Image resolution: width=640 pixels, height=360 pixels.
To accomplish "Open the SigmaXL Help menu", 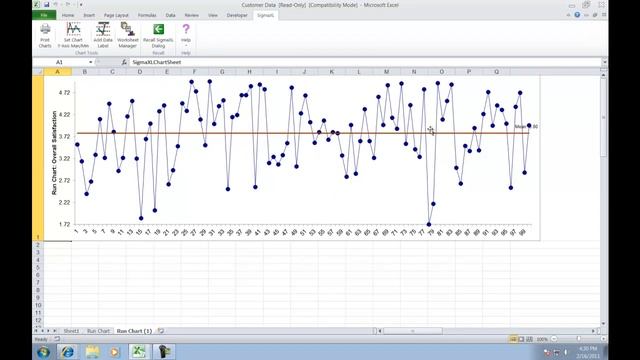I will click(x=186, y=35).
